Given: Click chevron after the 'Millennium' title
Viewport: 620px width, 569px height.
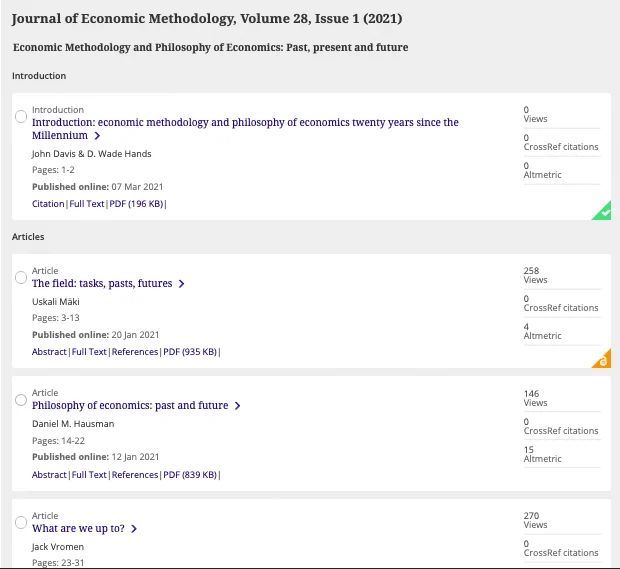Looking at the screenshot, I should coord(97,136).
